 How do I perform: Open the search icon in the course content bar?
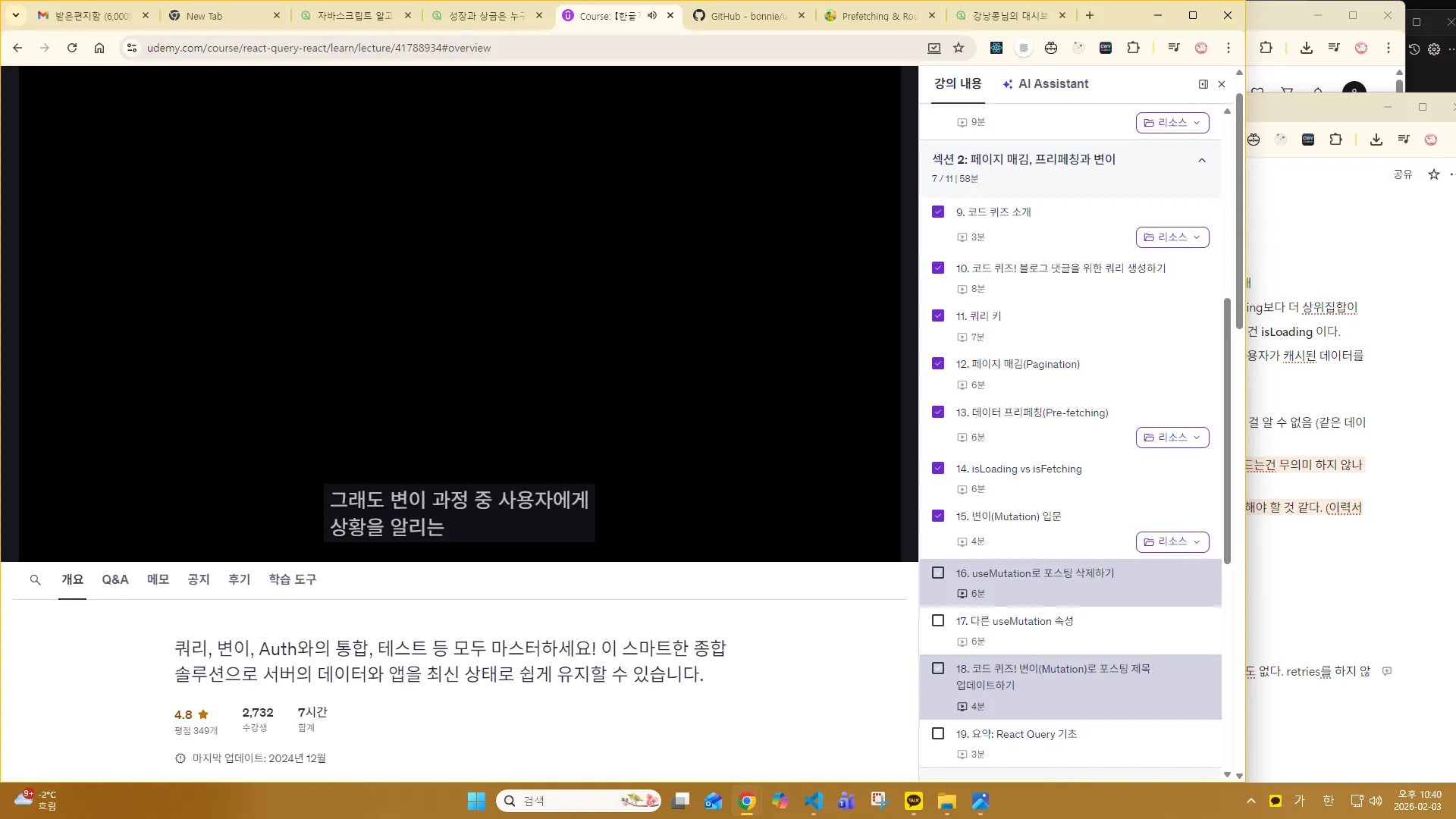tap(35, 579)
